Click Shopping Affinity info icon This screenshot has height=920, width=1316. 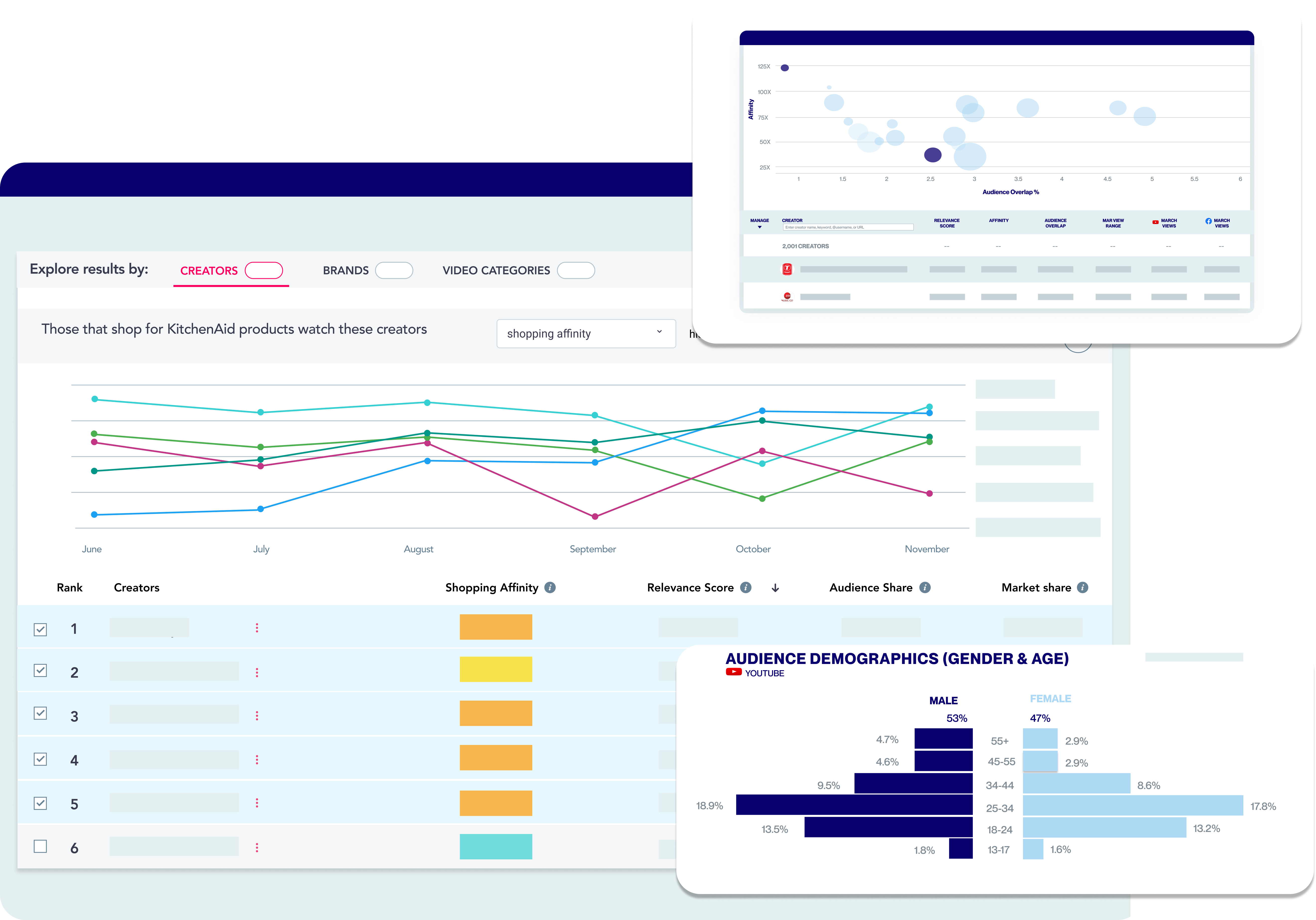pyautogui.click(x=550, y=587)
